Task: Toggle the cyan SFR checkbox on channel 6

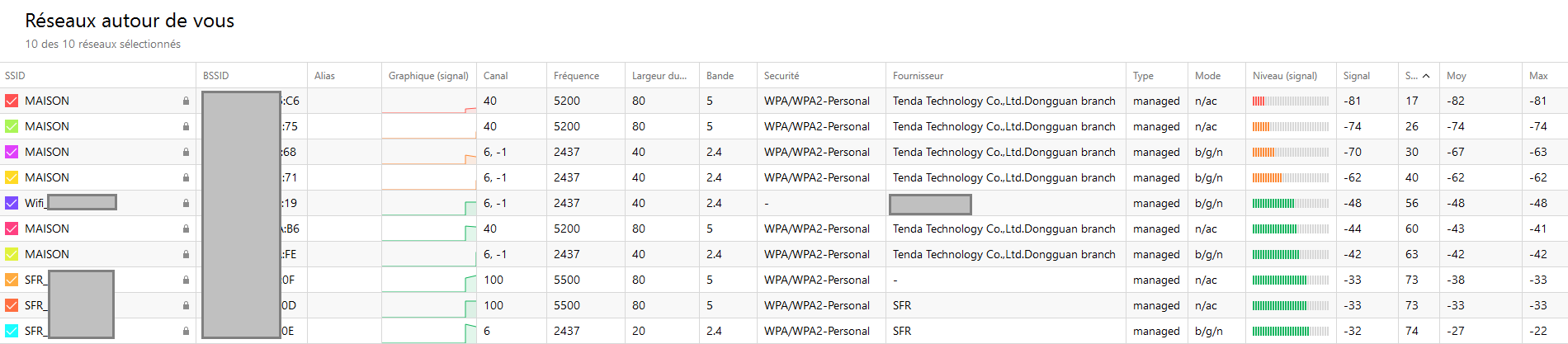Action: [12, 331]
